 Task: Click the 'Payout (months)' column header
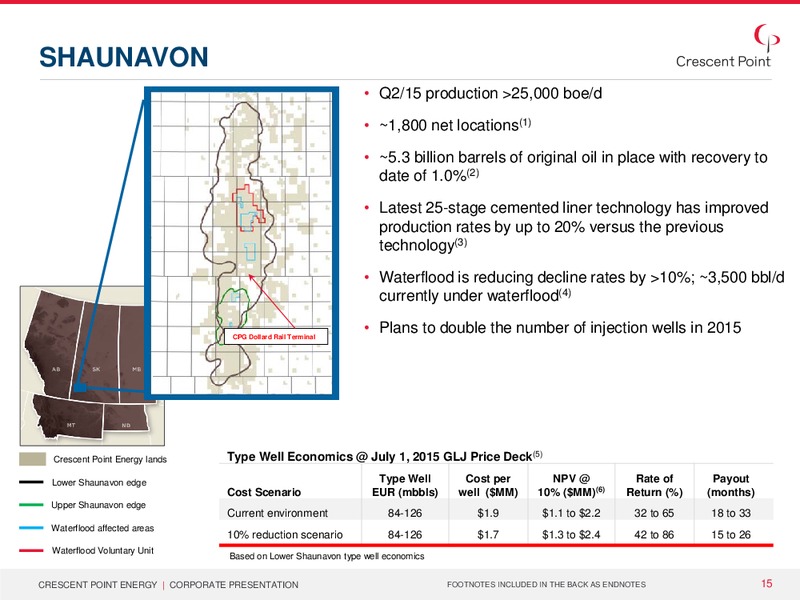click(731, 485)
